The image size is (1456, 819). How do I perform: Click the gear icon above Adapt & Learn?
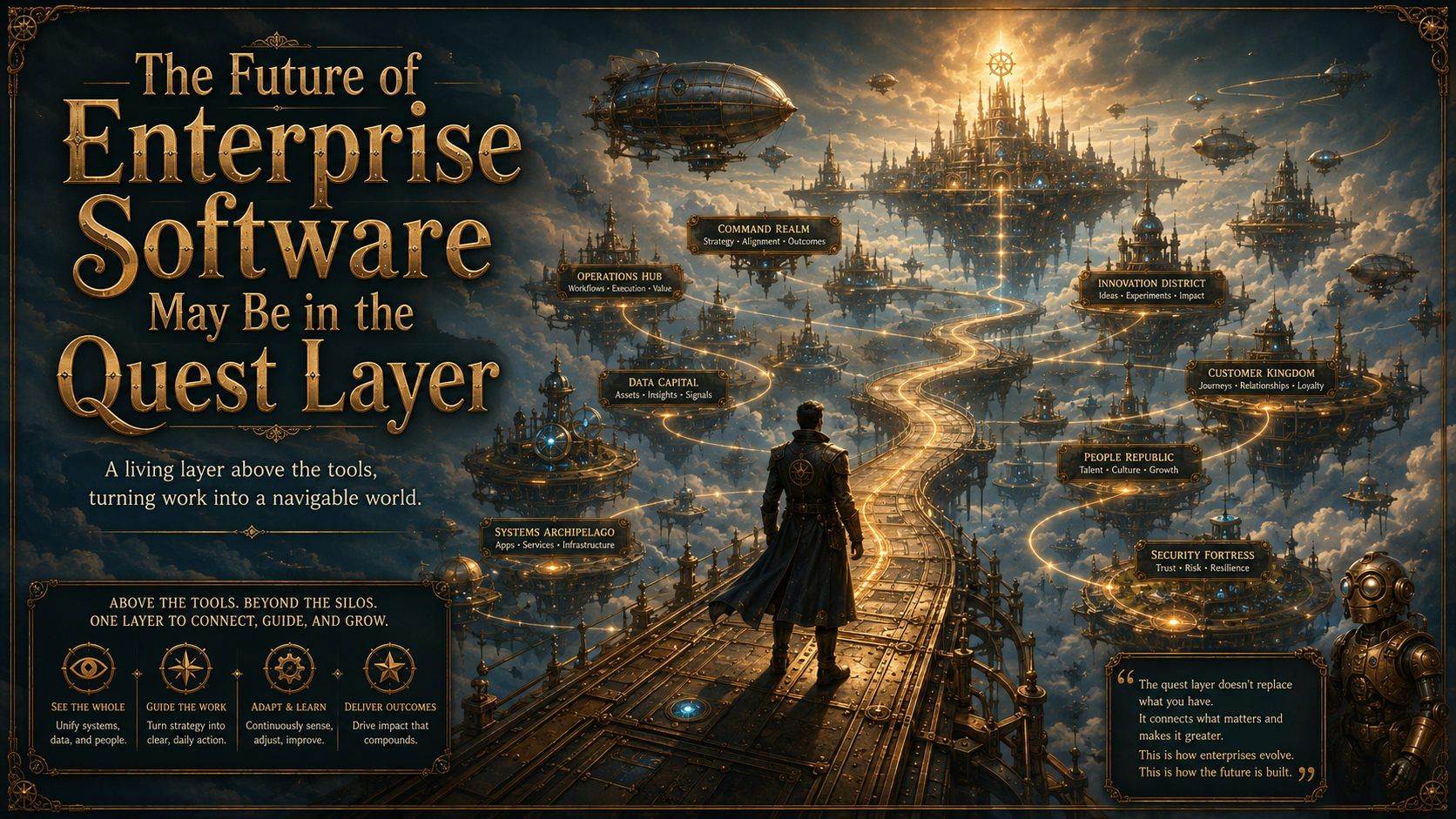pos(288,668)
